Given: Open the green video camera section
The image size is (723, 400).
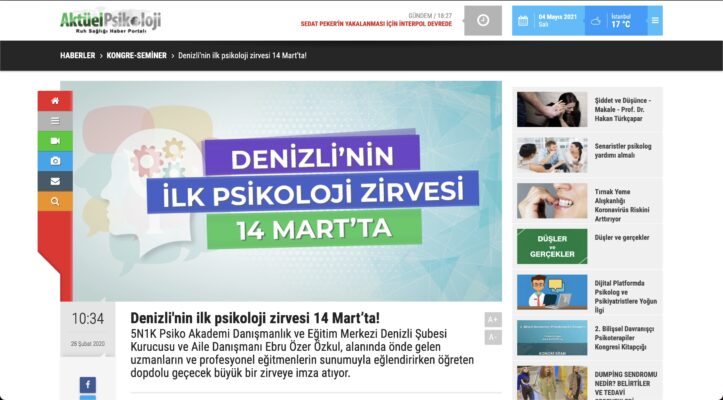Looking at the screenshot, I should 55,141.
